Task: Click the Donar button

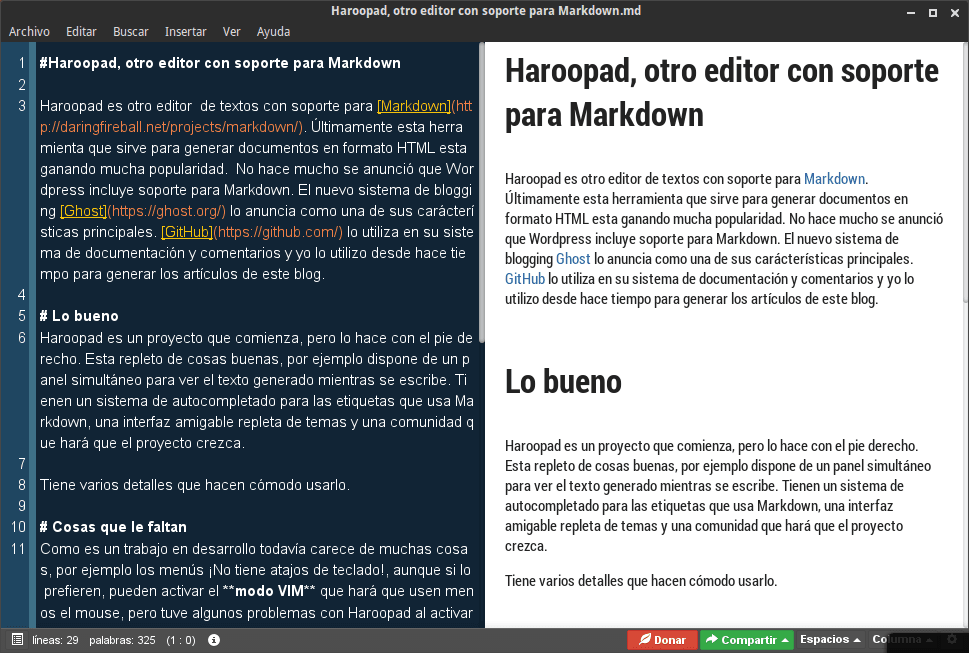Action: pos(662,640)
